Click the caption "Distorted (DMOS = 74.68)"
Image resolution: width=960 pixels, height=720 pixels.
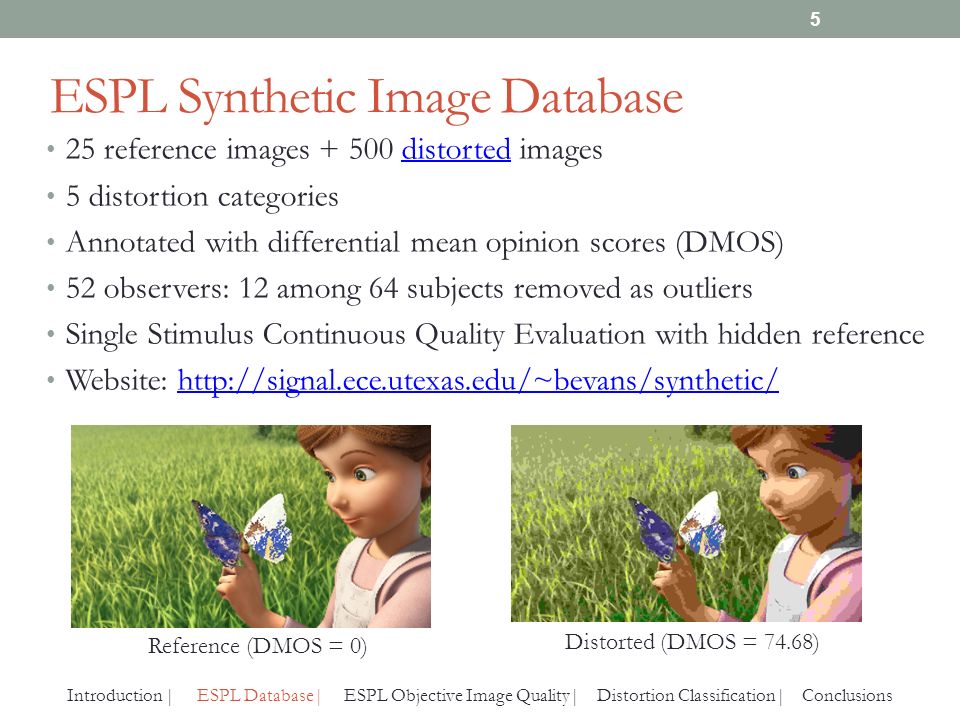(x=691, y=642)
